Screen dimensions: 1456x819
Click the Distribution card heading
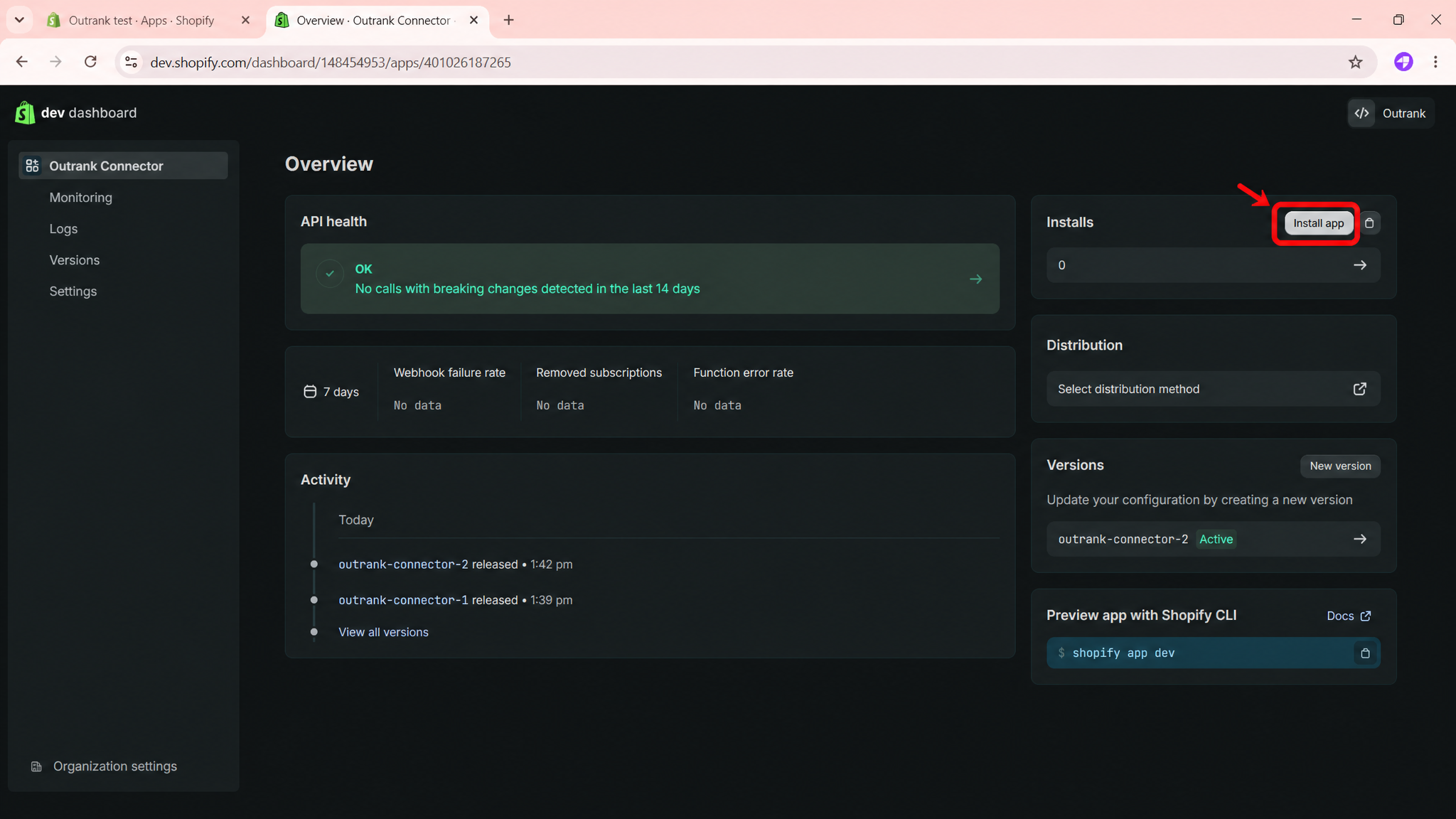pos(1084,345)
